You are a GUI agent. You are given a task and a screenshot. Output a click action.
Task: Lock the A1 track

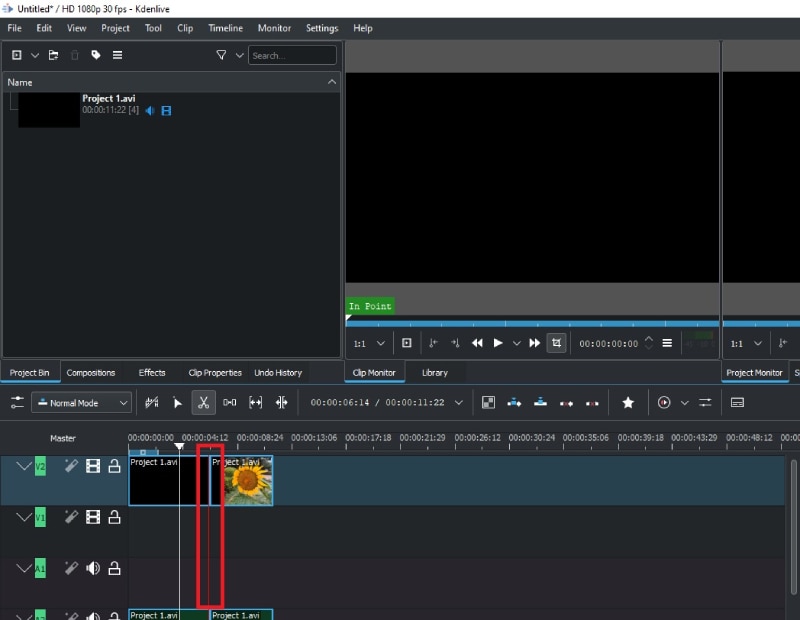point(114,568)
